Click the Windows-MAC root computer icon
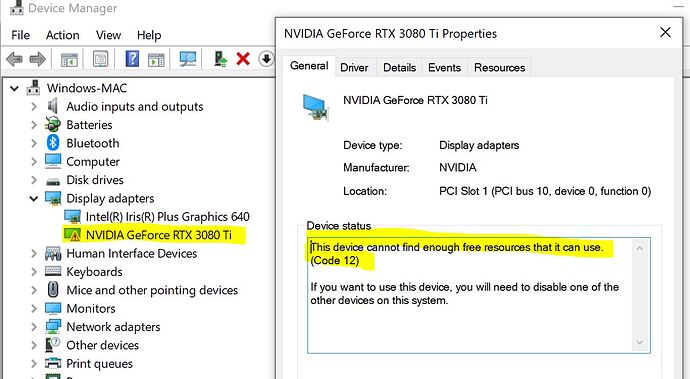690x379 pixels. point(33,88)
